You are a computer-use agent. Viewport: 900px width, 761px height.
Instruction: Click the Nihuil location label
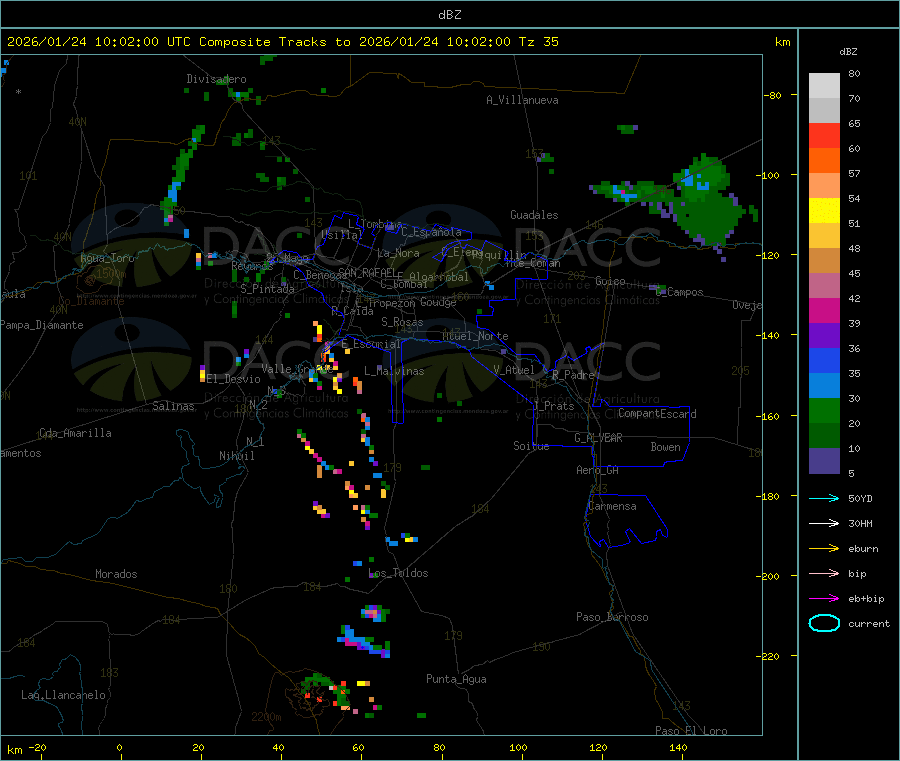236,456
